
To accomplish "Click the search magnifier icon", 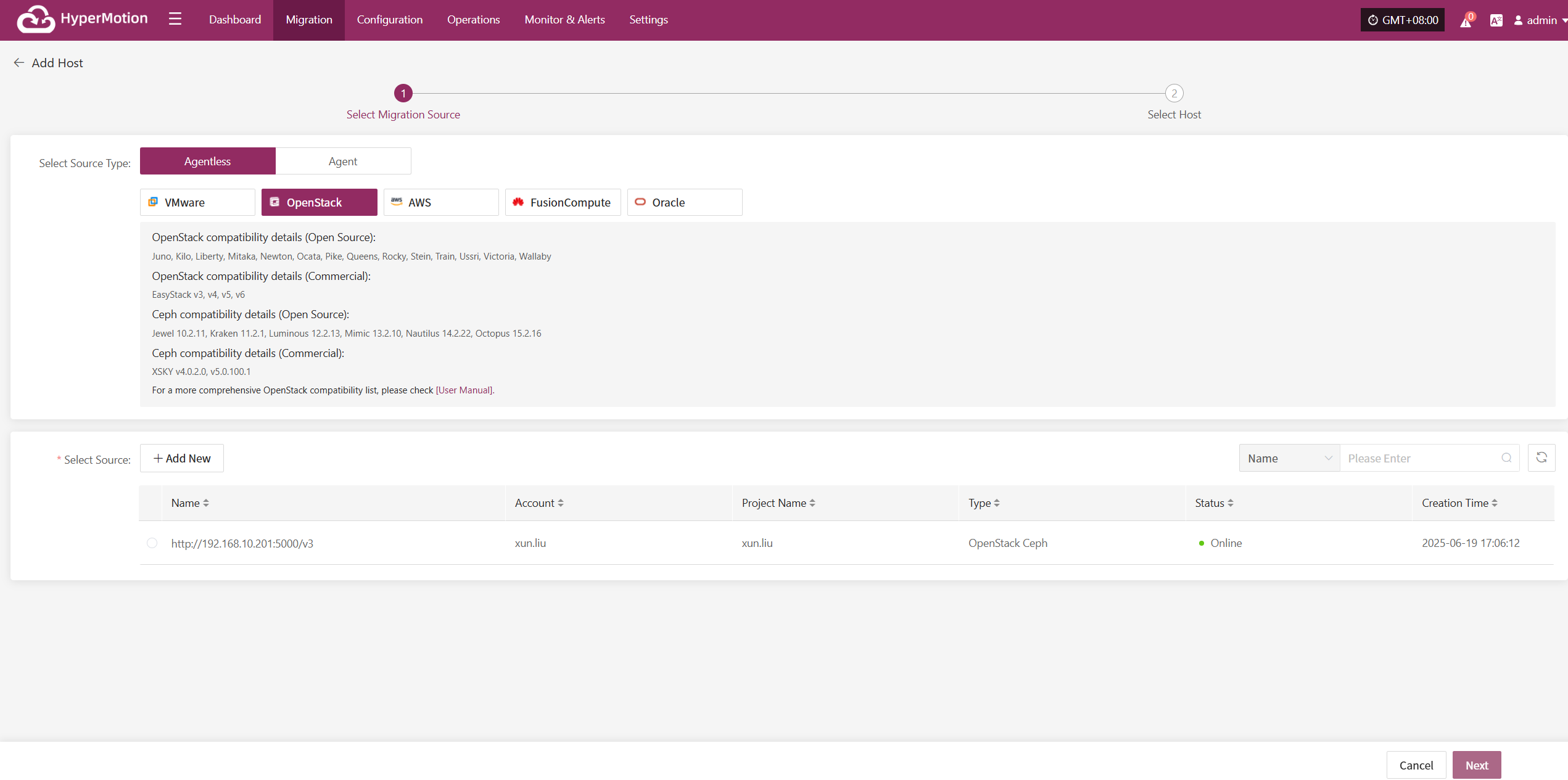I will (x=1506, y=458).
